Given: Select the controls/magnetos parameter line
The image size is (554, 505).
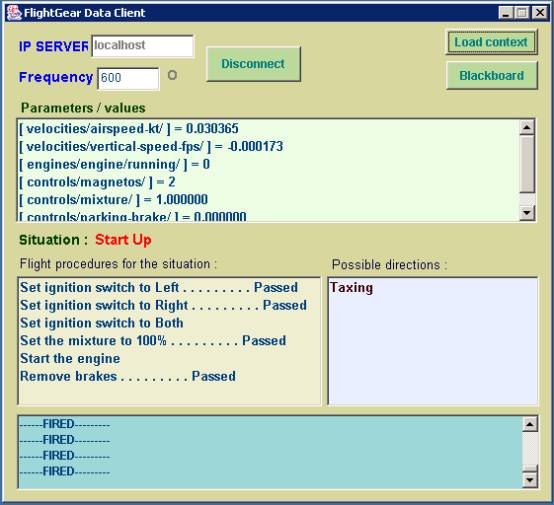Looking at the screenshot, I should 97,182.
